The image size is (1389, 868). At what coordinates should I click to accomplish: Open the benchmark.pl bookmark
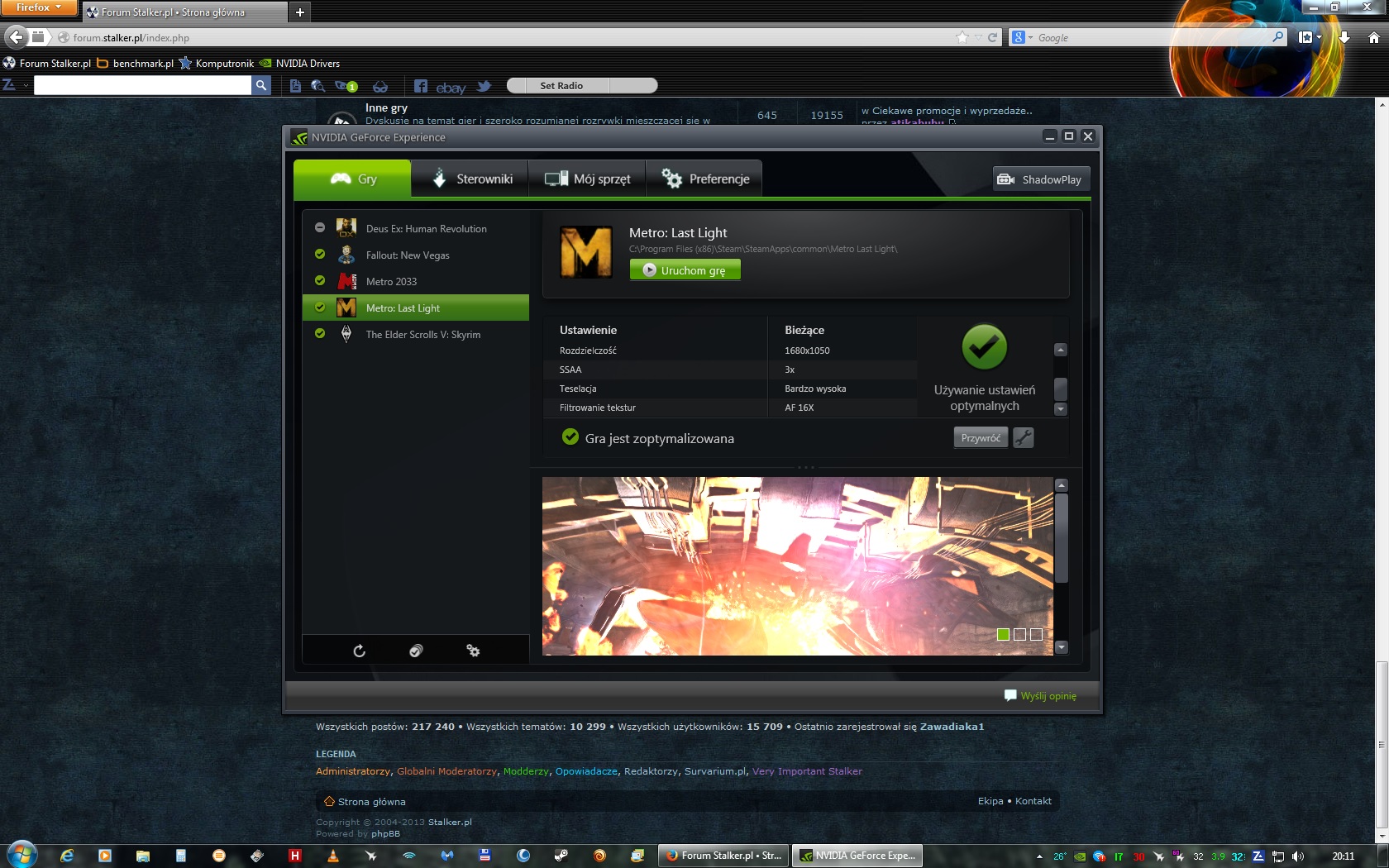136,63
